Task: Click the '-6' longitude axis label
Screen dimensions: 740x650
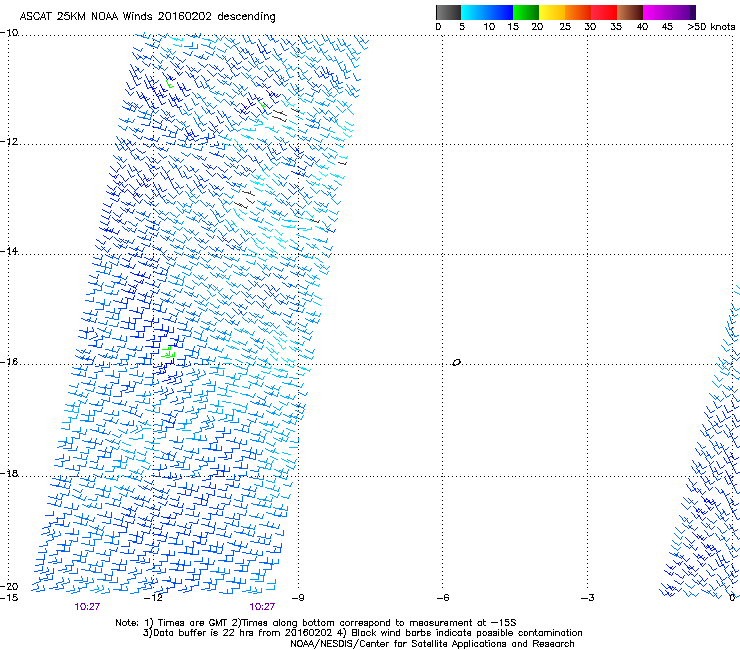Action: click(443, 598)
